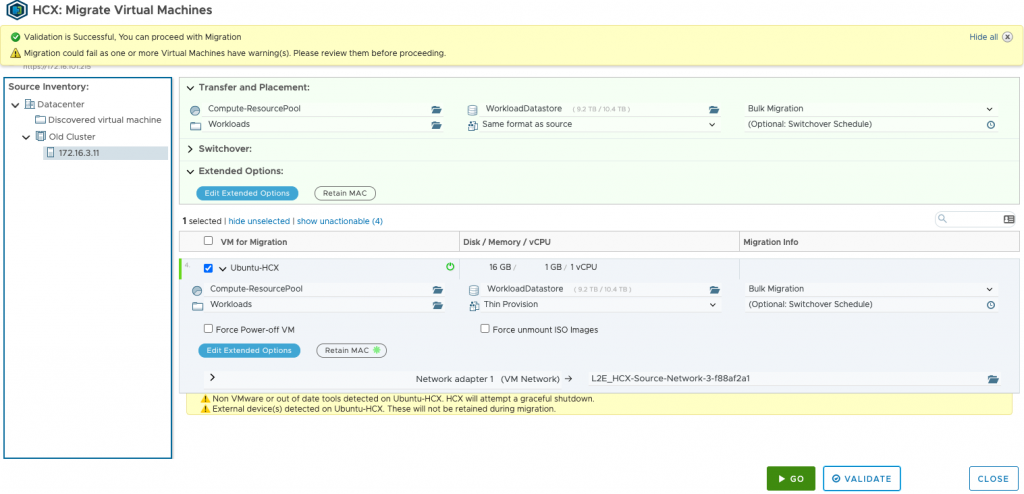Browse folder for L2E_HCX-Source-Network target
1024x494 pixels.
tap(993, 379)
